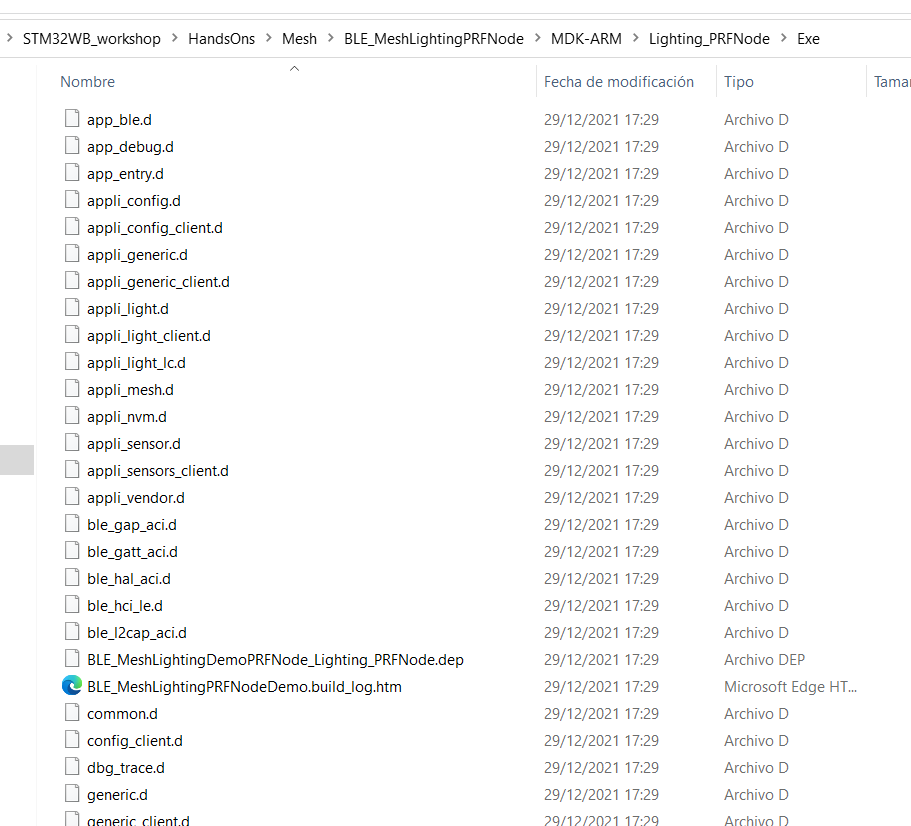Sort by the Tamaño column header
The height and width of the screenshot is (826, 911).
(x=892, y=82)
